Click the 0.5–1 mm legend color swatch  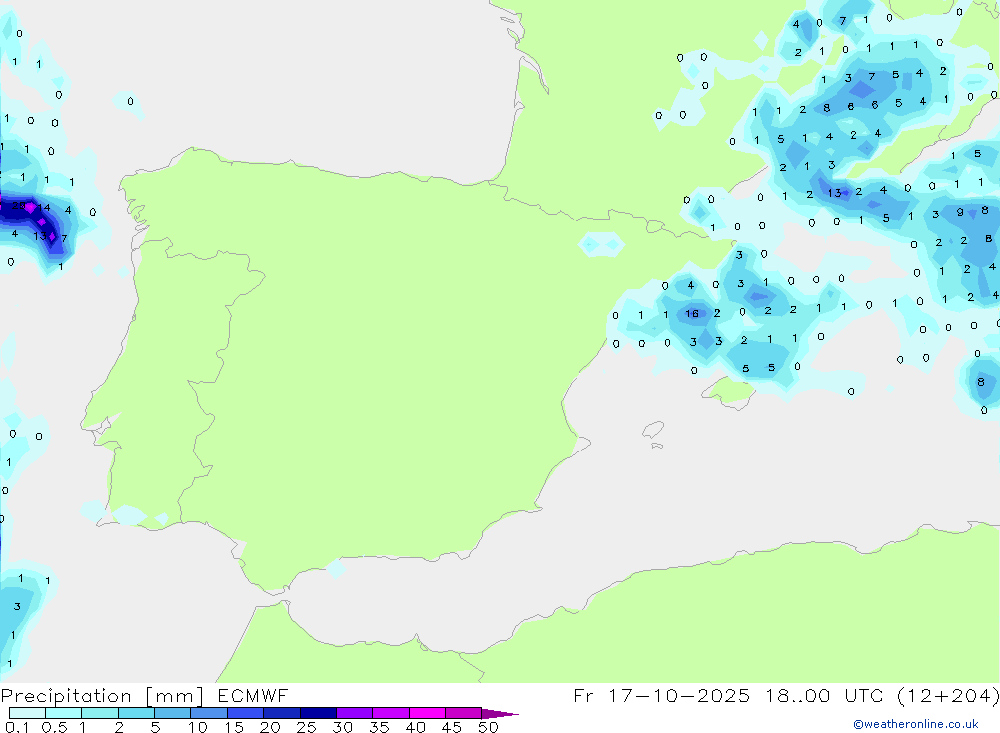point(64,713)
